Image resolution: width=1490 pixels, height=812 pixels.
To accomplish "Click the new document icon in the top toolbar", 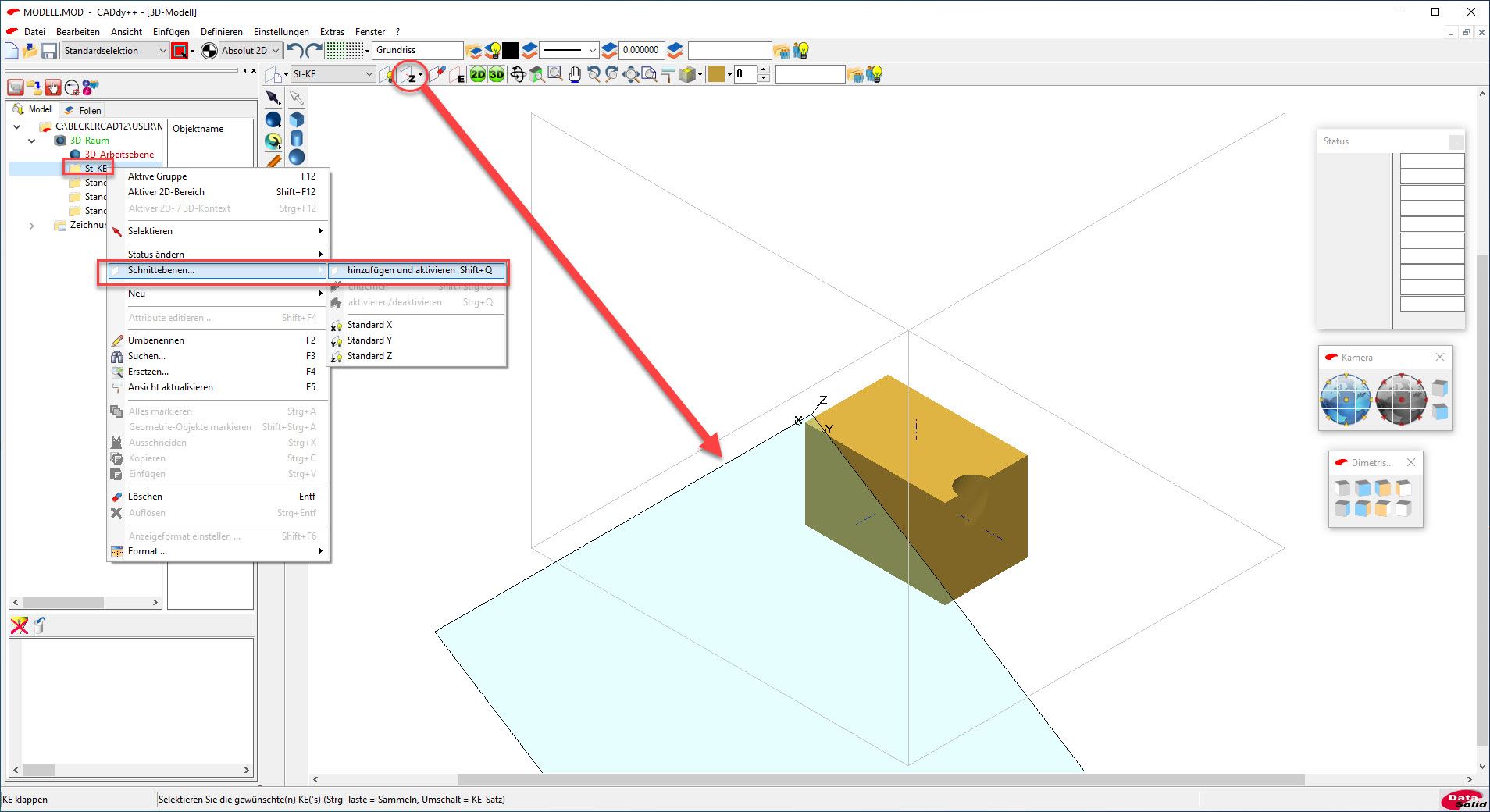I will pyautogui.click(x=12, y=51).
